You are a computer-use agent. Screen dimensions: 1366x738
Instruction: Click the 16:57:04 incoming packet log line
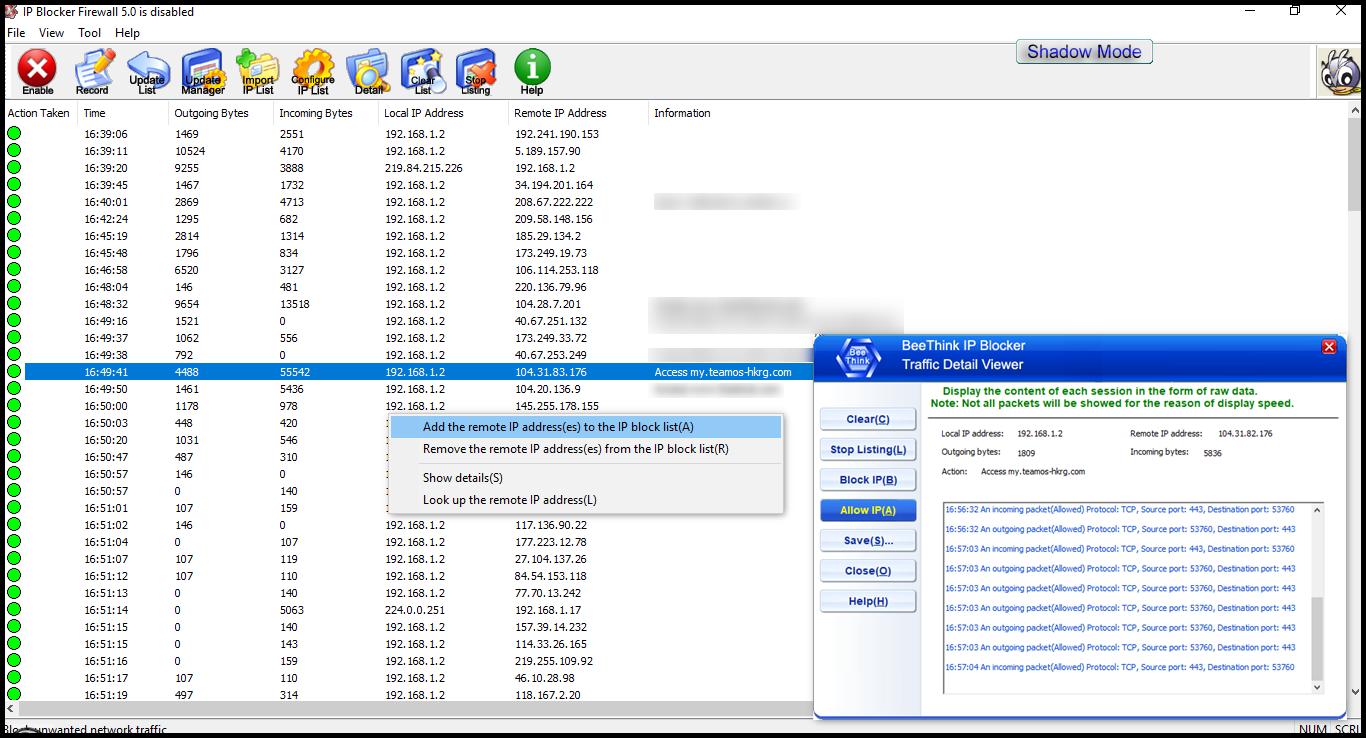(1120, 667)
